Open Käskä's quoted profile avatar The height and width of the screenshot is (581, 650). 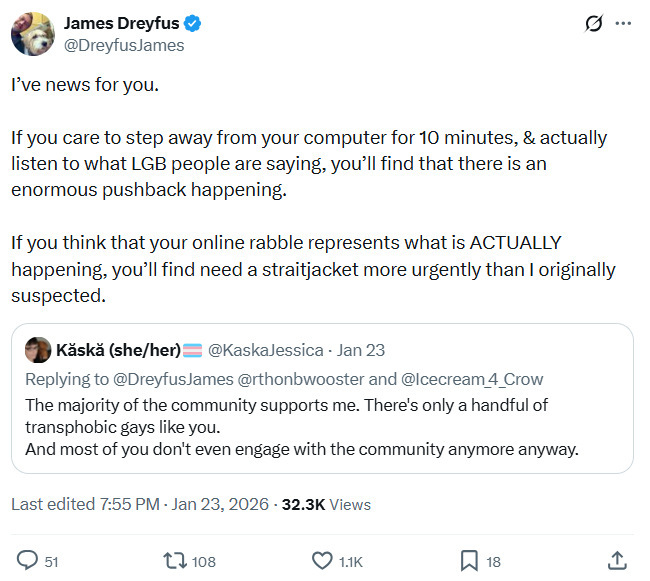tap(38, 350)
